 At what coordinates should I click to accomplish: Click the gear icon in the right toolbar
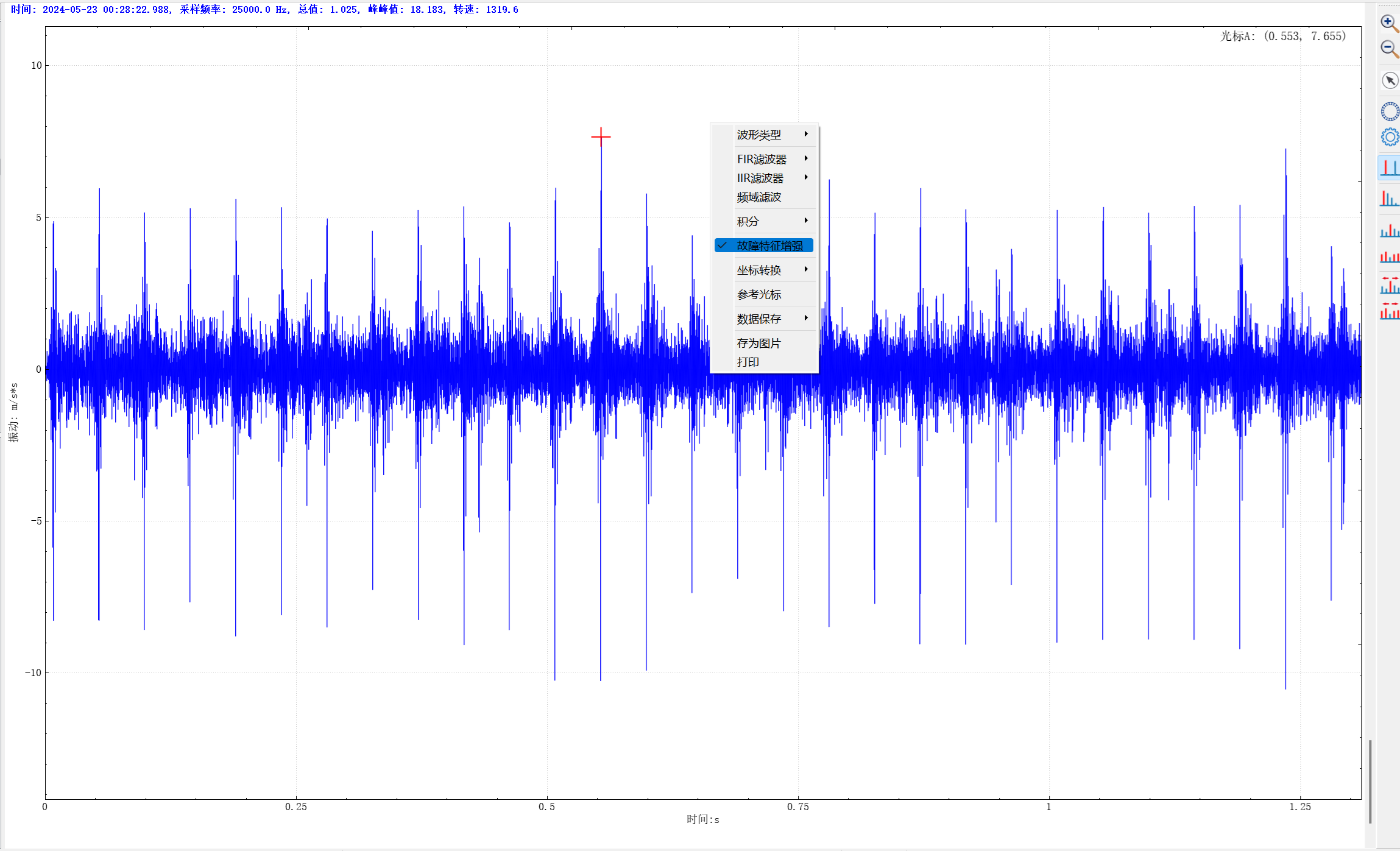(1390, 137)
